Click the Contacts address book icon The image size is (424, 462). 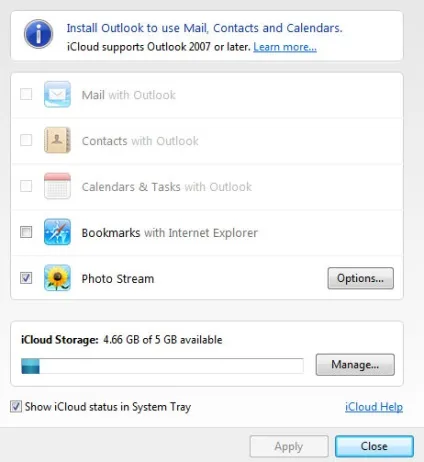point(57,140)
